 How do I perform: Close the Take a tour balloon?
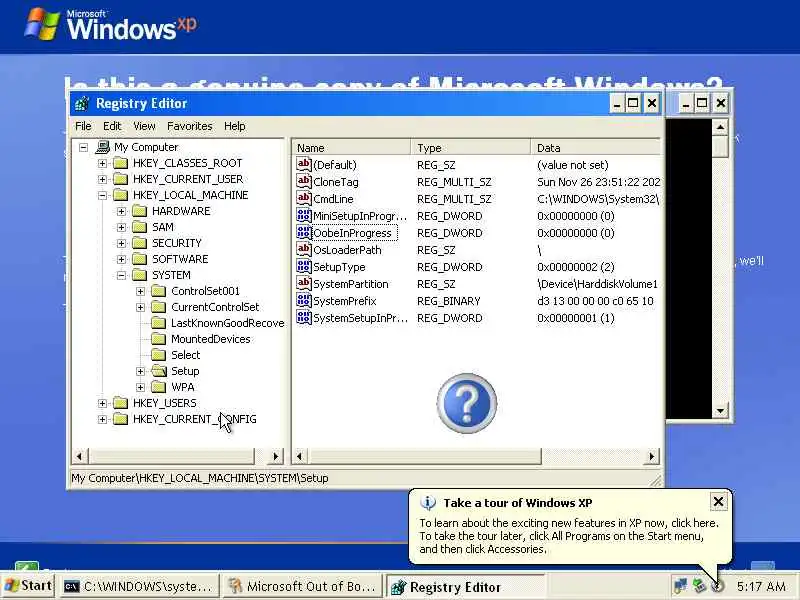[x=718, y=502]
